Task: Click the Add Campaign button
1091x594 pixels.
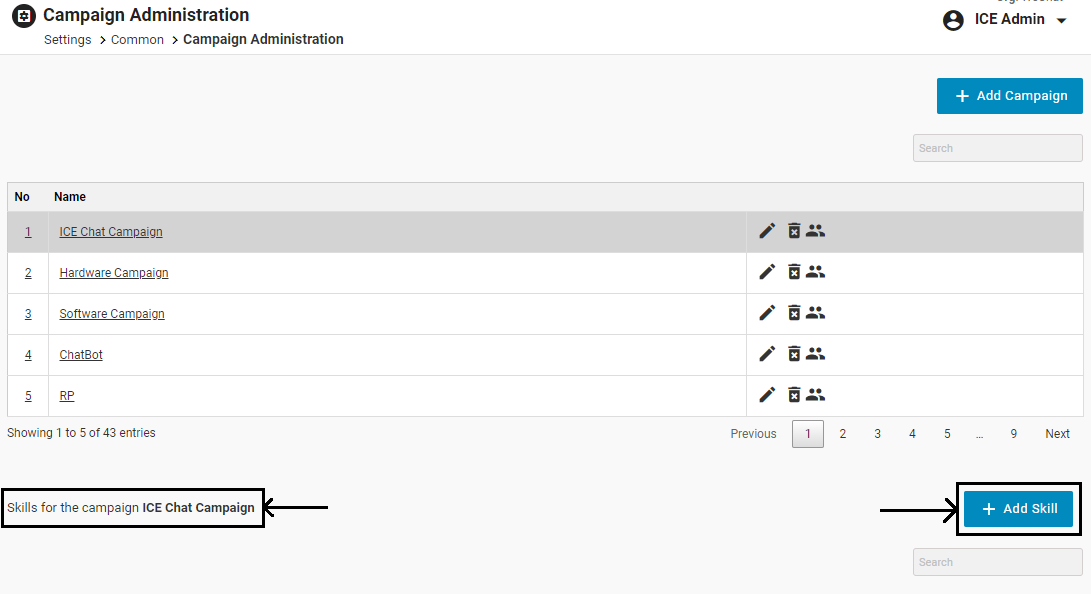Action: tap(1009, 96)
